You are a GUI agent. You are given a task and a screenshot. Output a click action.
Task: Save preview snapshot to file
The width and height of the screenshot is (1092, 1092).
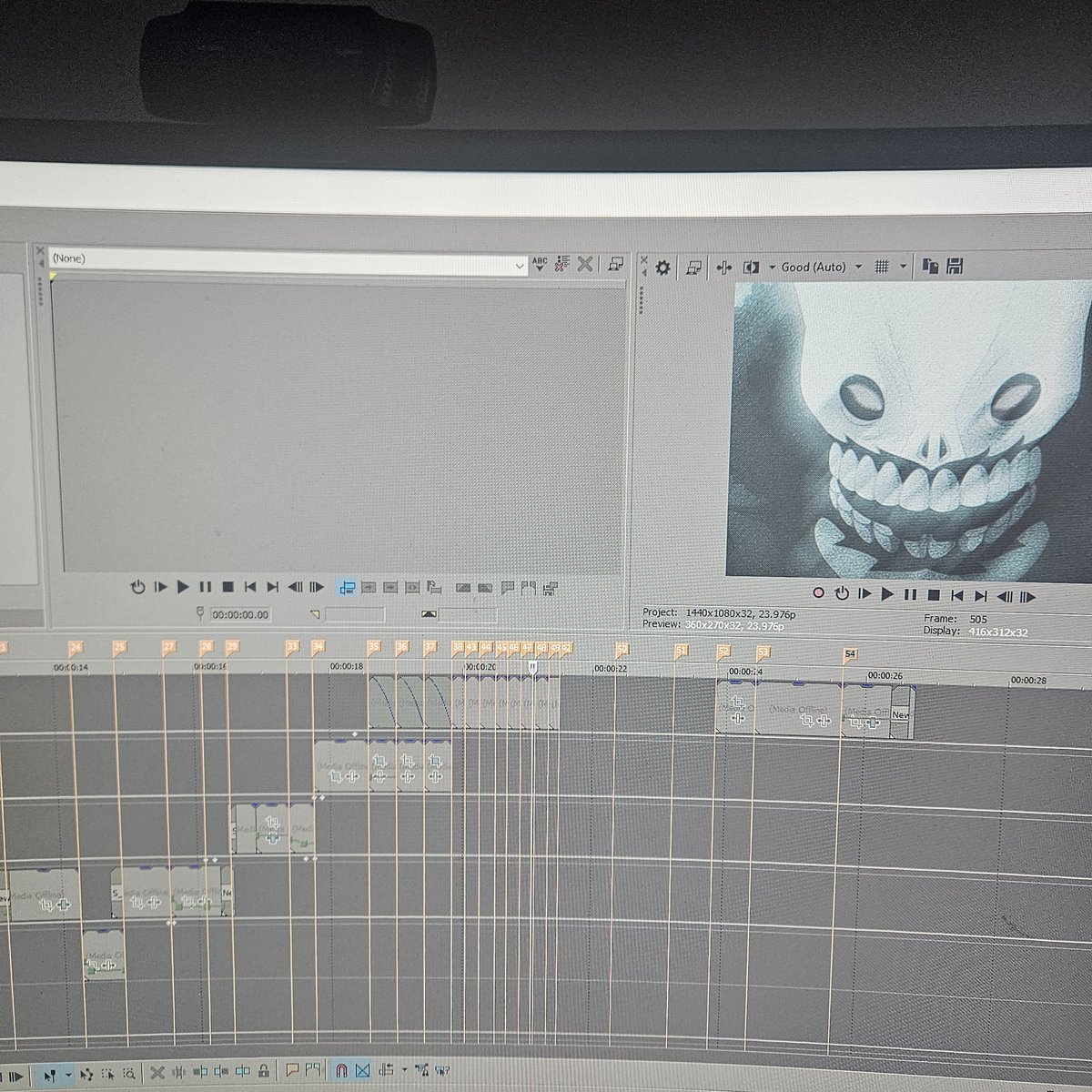[x=955, y=266]
